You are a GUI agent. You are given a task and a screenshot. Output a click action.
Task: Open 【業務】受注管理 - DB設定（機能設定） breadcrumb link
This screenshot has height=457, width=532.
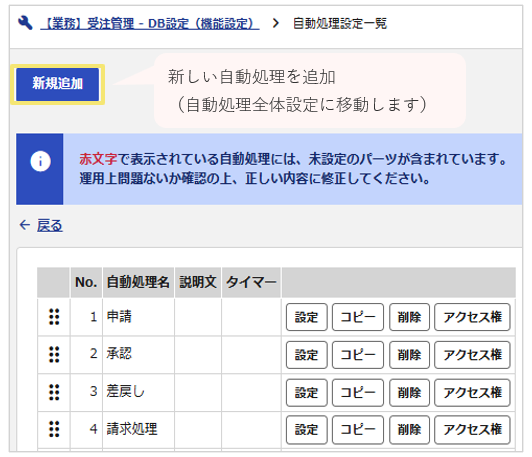(150, 23)
